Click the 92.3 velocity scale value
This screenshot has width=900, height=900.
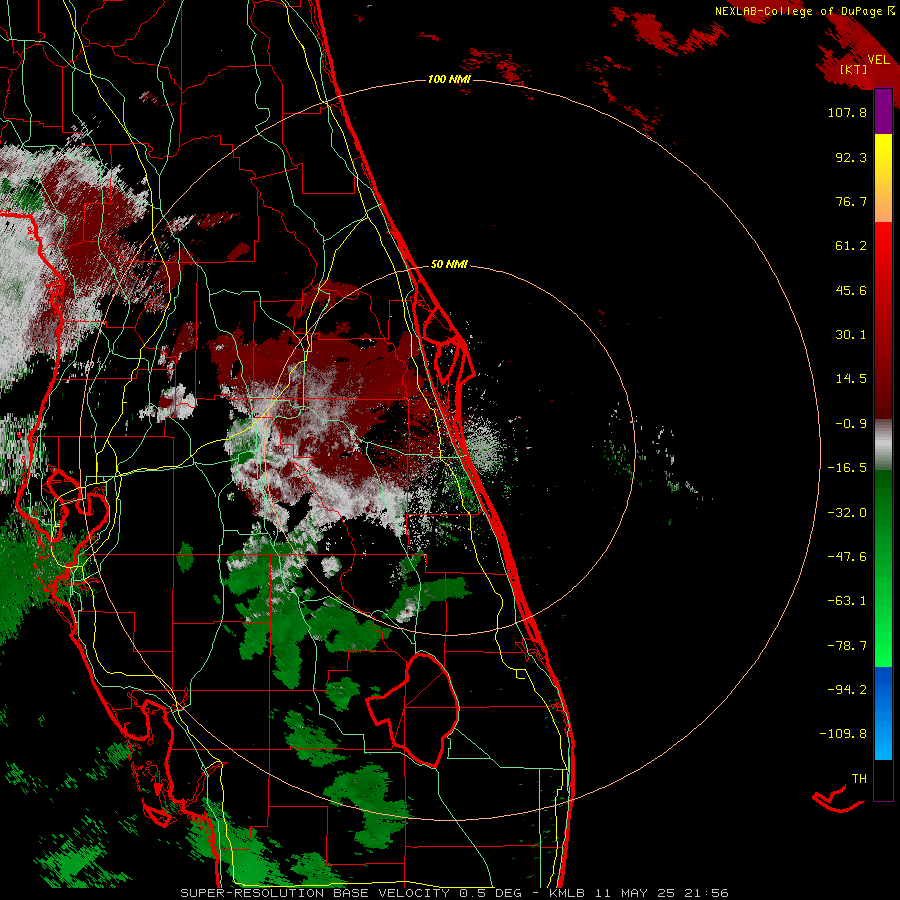click(851, 157)
